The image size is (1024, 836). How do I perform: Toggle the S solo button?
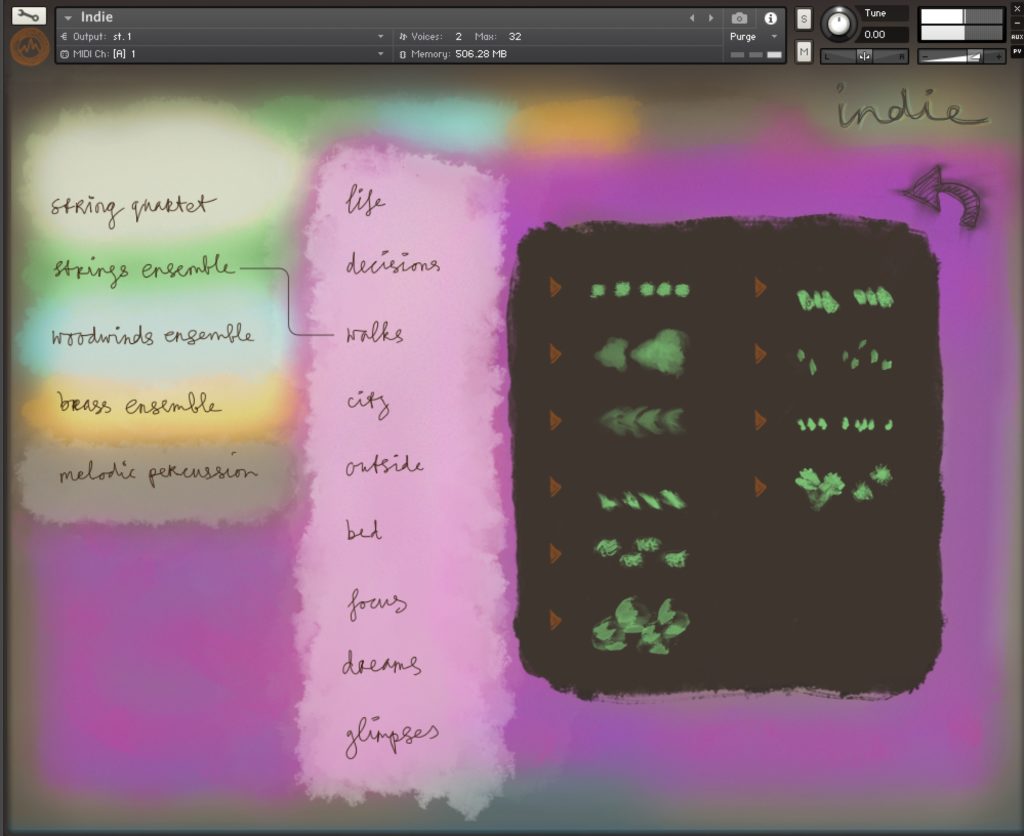pos(804,19)
